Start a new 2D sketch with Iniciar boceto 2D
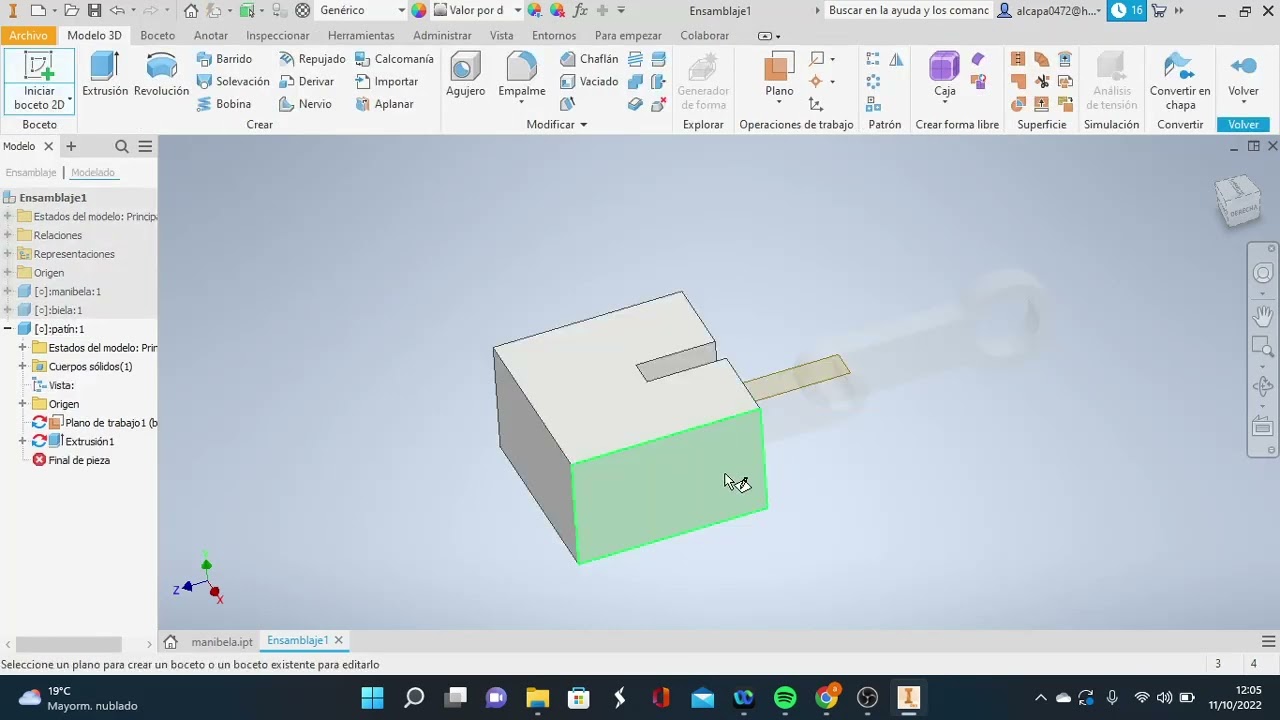 pyautogui.click(x=39, y=82)
